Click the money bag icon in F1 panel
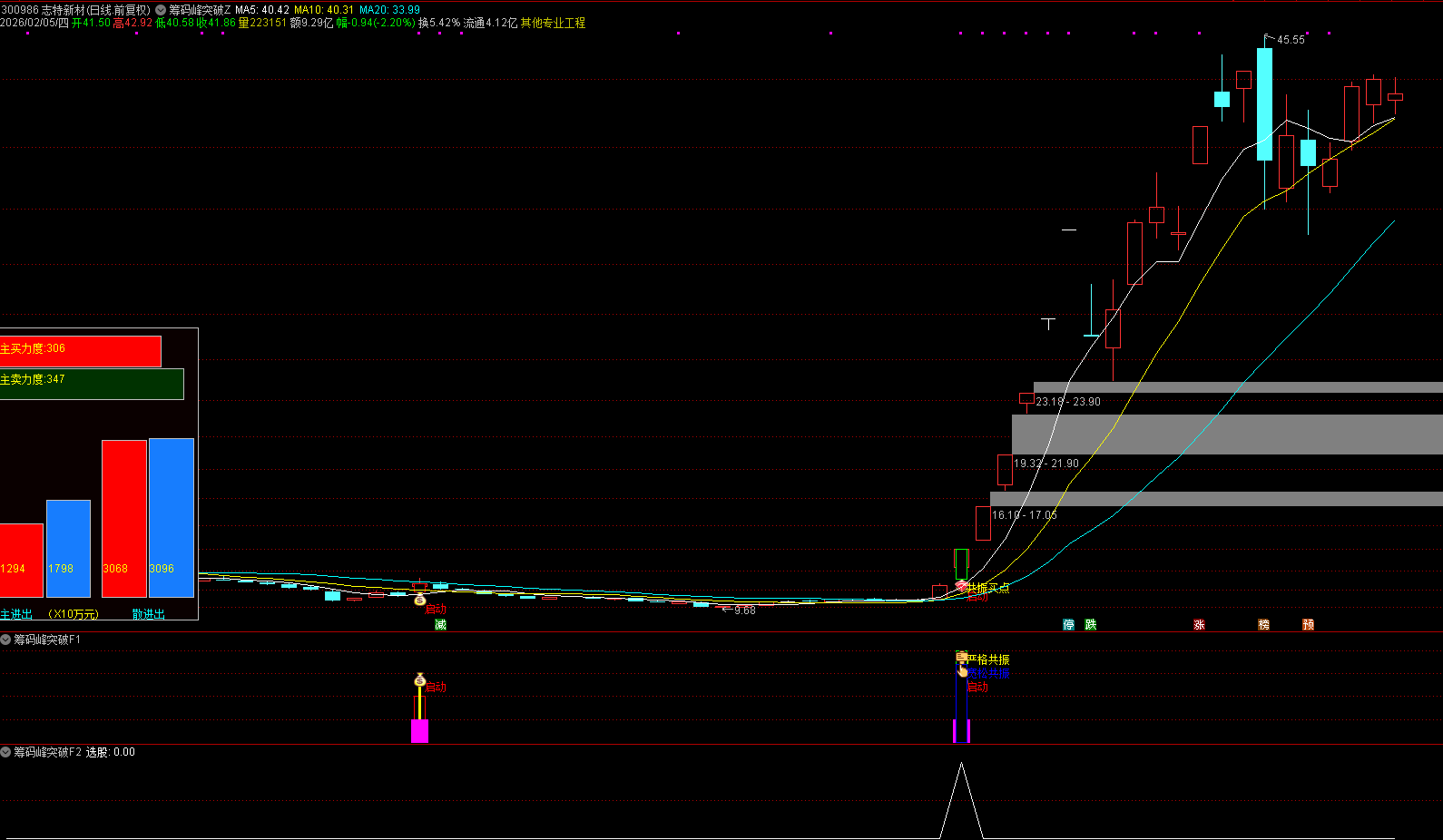Image resolution: width=1443 pixels, height=840 pixels. (x=419, y=679)
